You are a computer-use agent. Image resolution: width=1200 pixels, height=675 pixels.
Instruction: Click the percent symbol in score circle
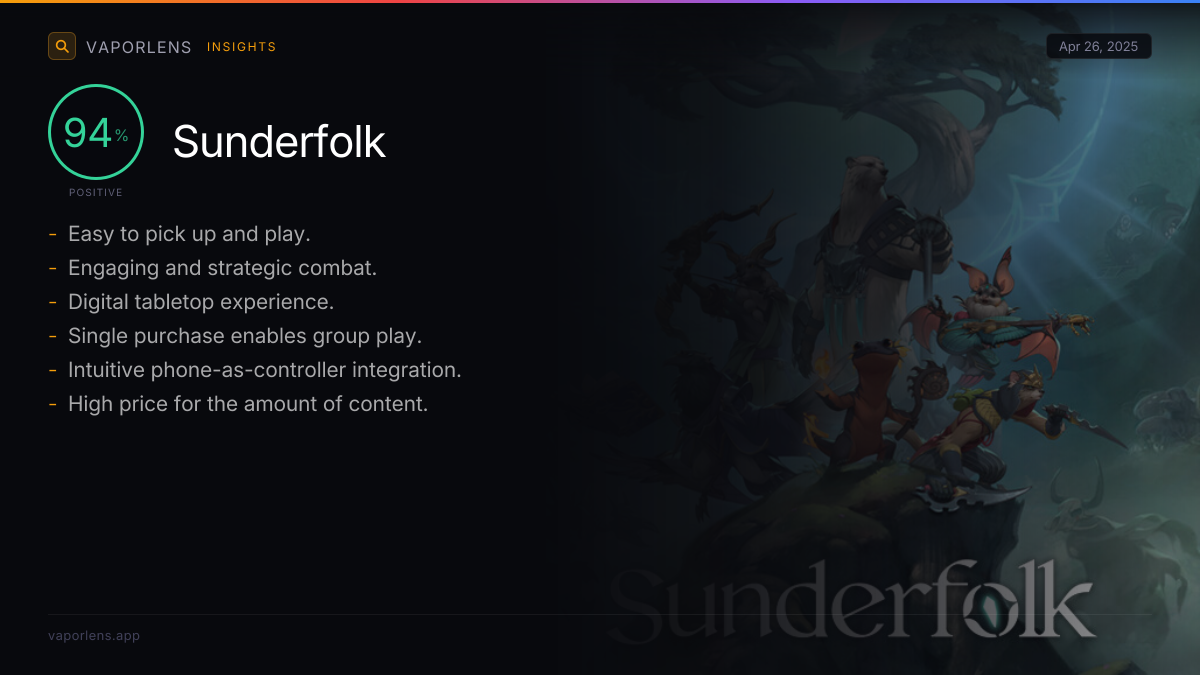(122, 136)
